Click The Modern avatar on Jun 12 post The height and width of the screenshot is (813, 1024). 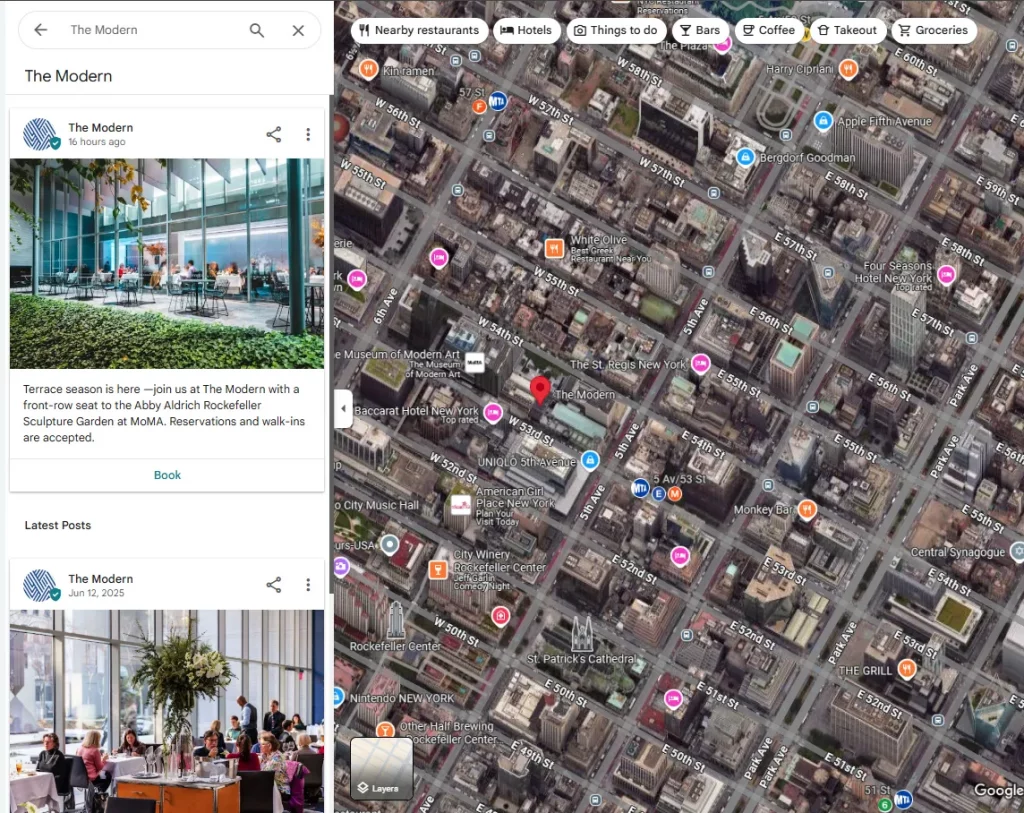click(41, 584)
